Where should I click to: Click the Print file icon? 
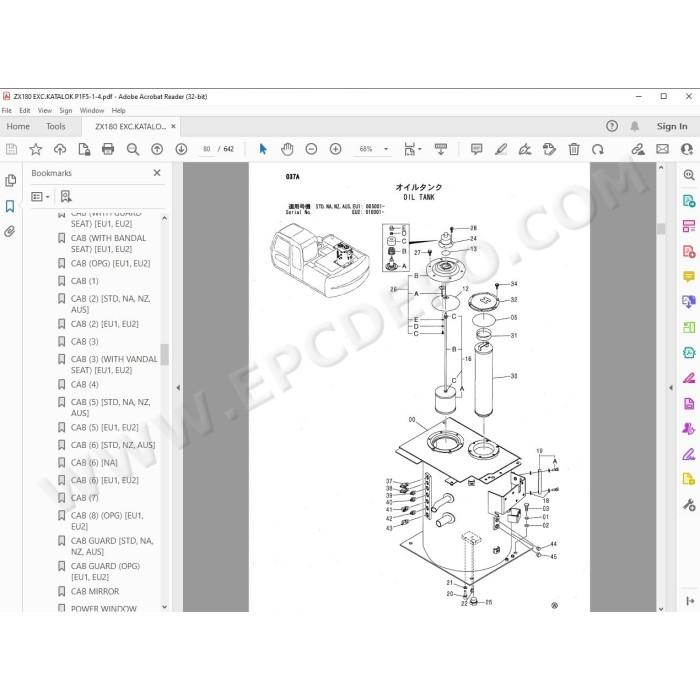click(x=108, y=149)
